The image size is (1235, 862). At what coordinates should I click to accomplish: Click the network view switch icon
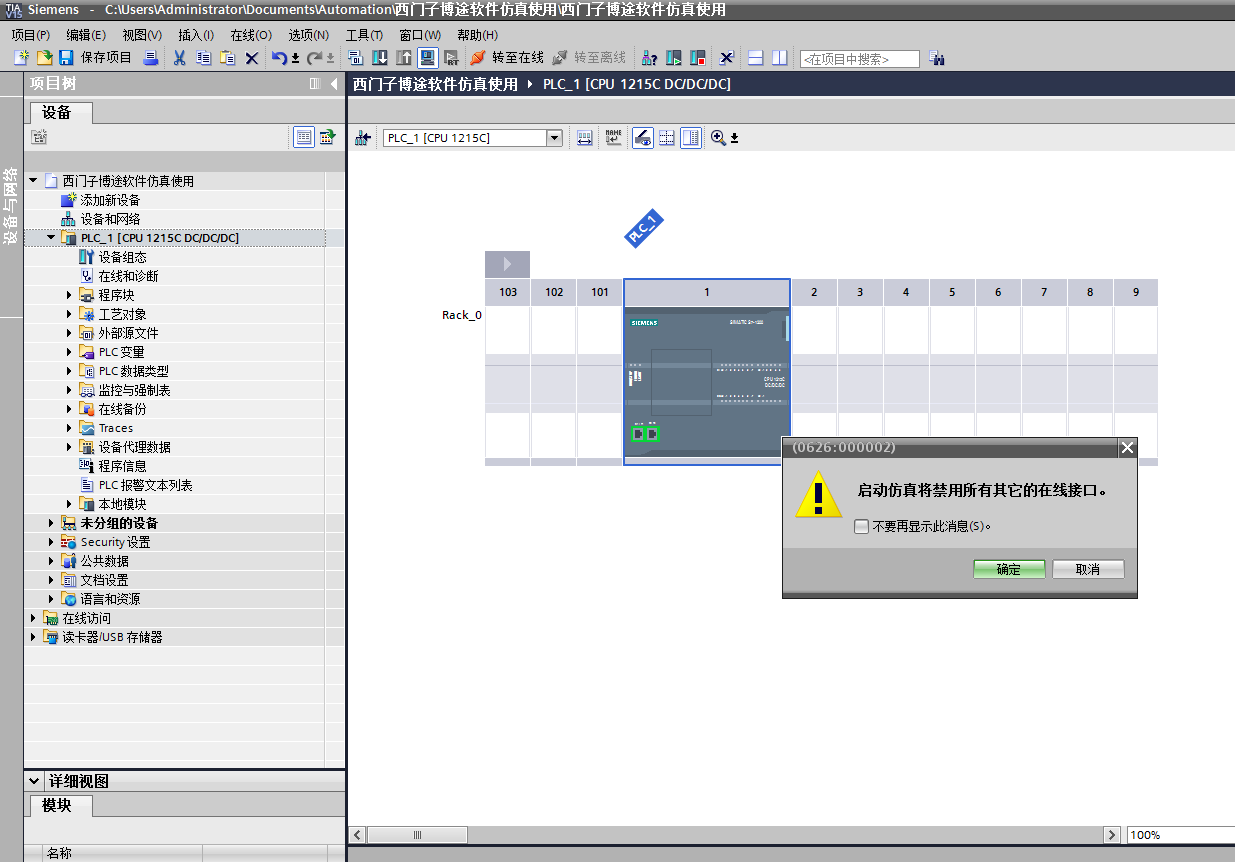click(x=363, y=138)
